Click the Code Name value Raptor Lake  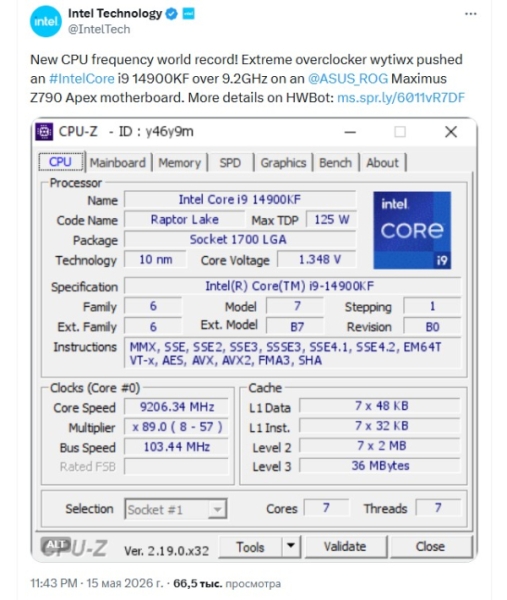point(184,220)
